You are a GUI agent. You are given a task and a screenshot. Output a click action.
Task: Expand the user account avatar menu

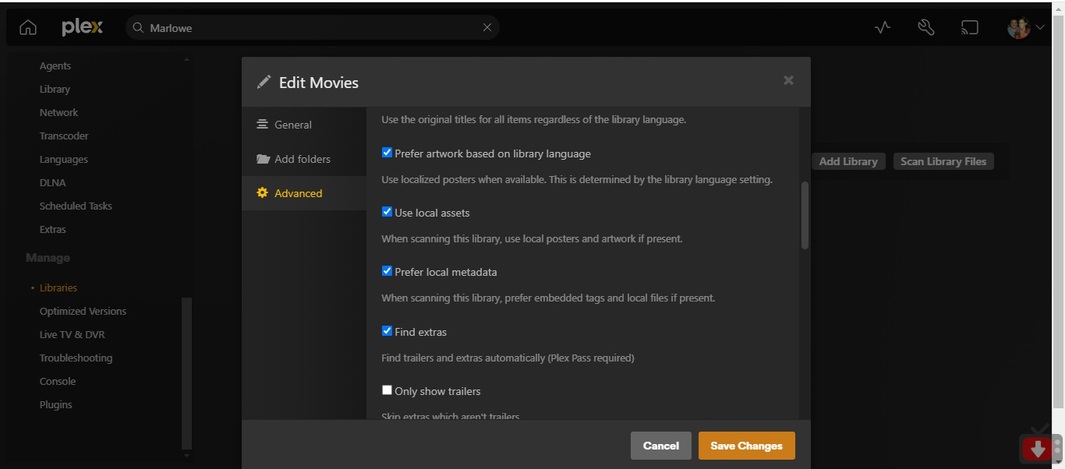click(x=1025, y=28)
